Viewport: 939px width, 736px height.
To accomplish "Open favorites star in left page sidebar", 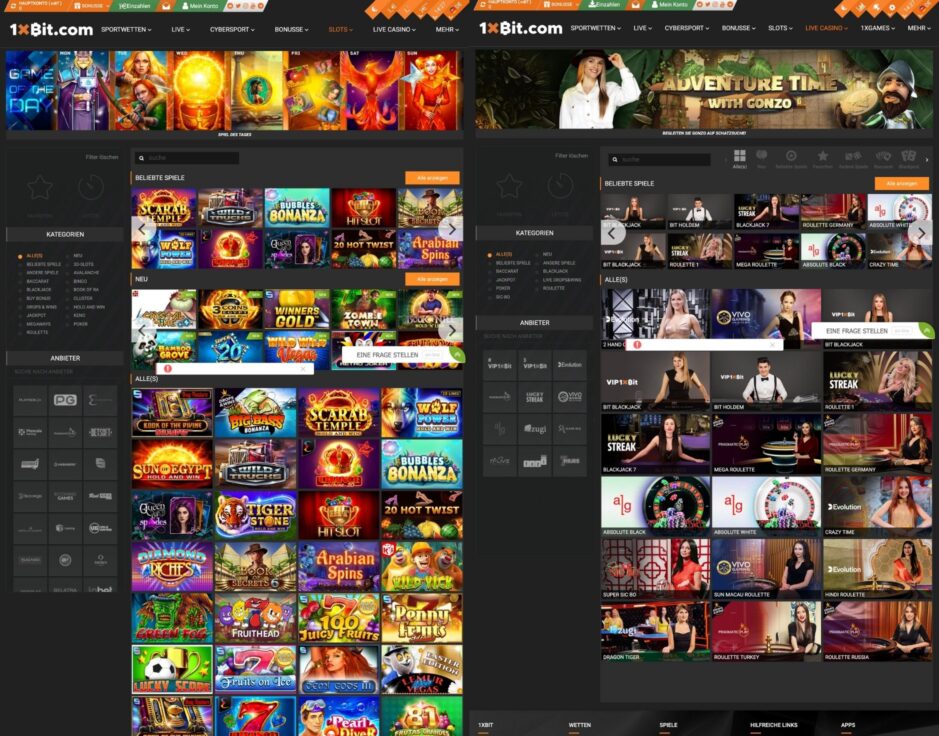I will tap(40, 188).
